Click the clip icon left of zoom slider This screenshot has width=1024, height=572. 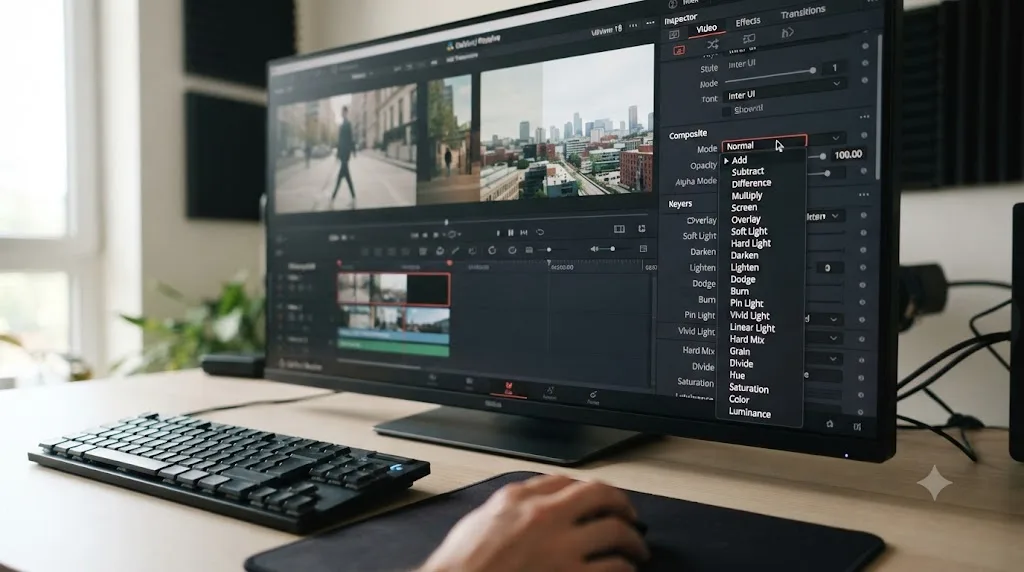tap(529, 250)
